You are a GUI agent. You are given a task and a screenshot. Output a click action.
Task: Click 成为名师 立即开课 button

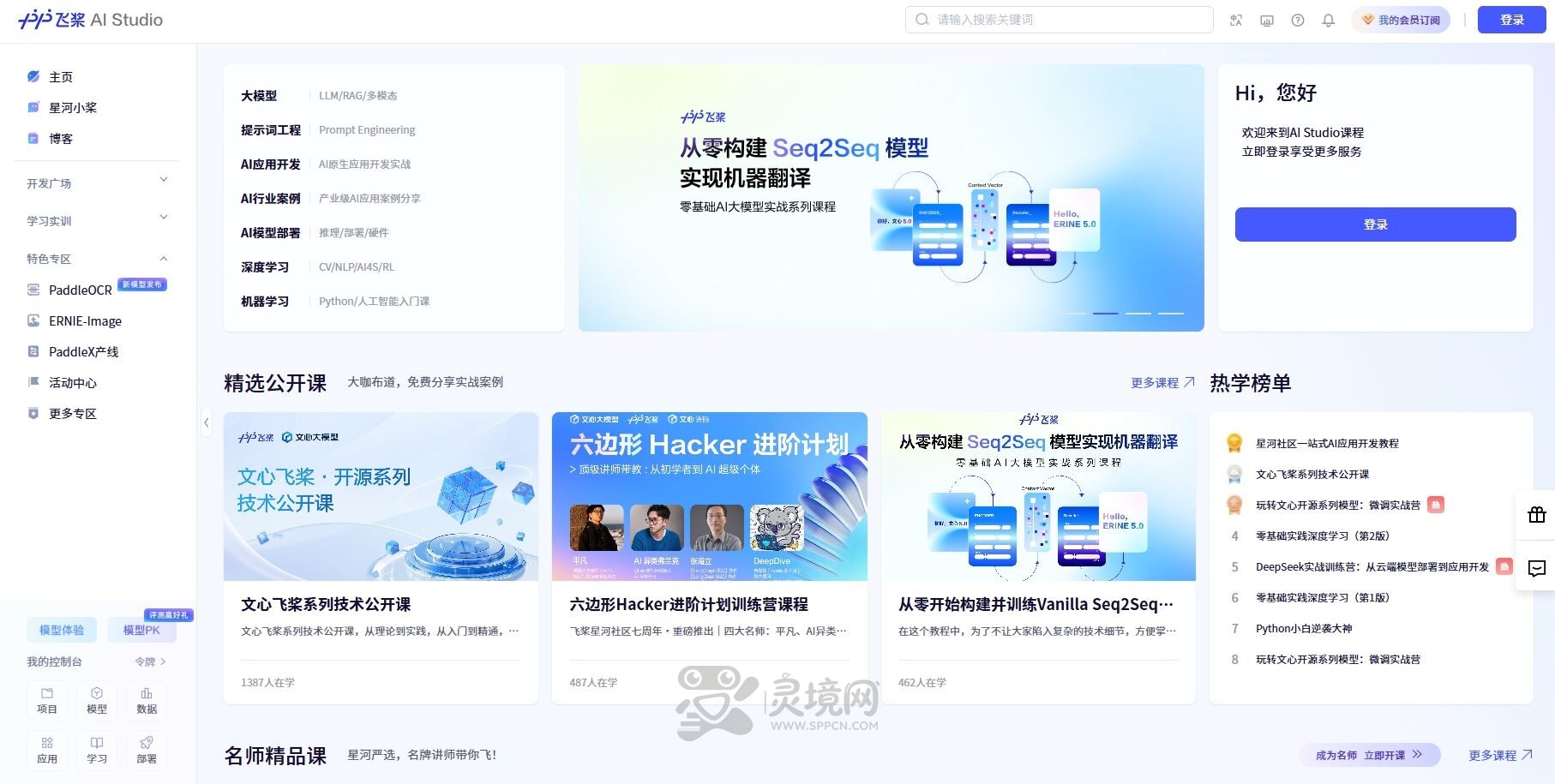[1369, 755]
